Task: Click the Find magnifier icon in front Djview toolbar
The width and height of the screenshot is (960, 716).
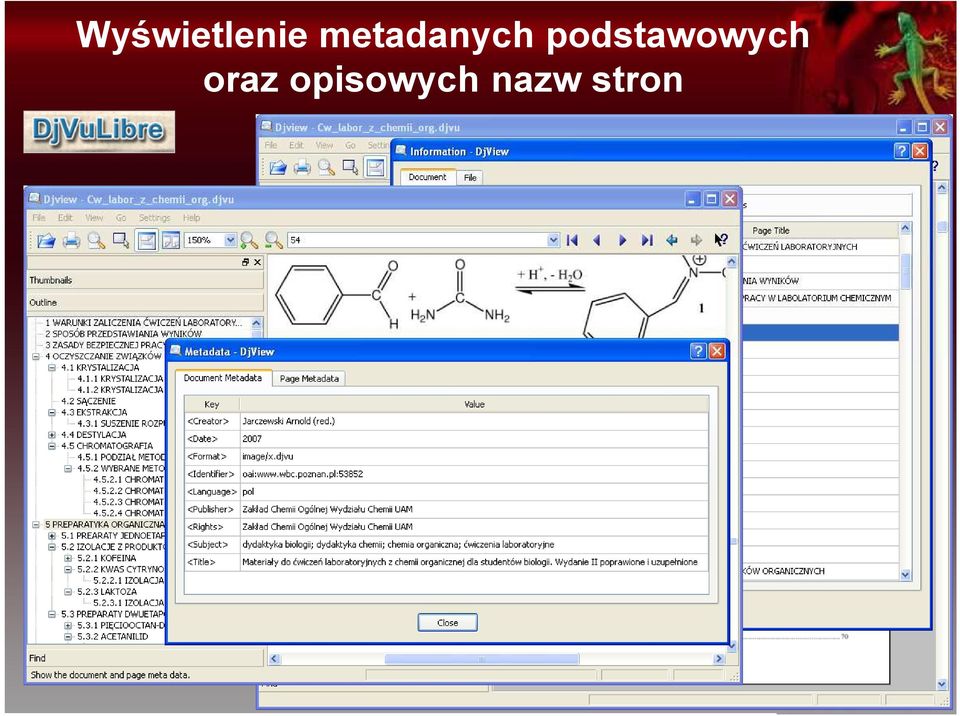Action: point(96,241)
